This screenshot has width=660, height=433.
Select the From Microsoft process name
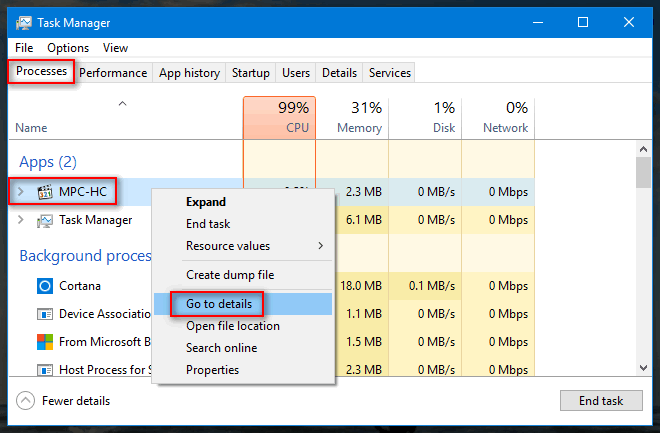[105, 342]
